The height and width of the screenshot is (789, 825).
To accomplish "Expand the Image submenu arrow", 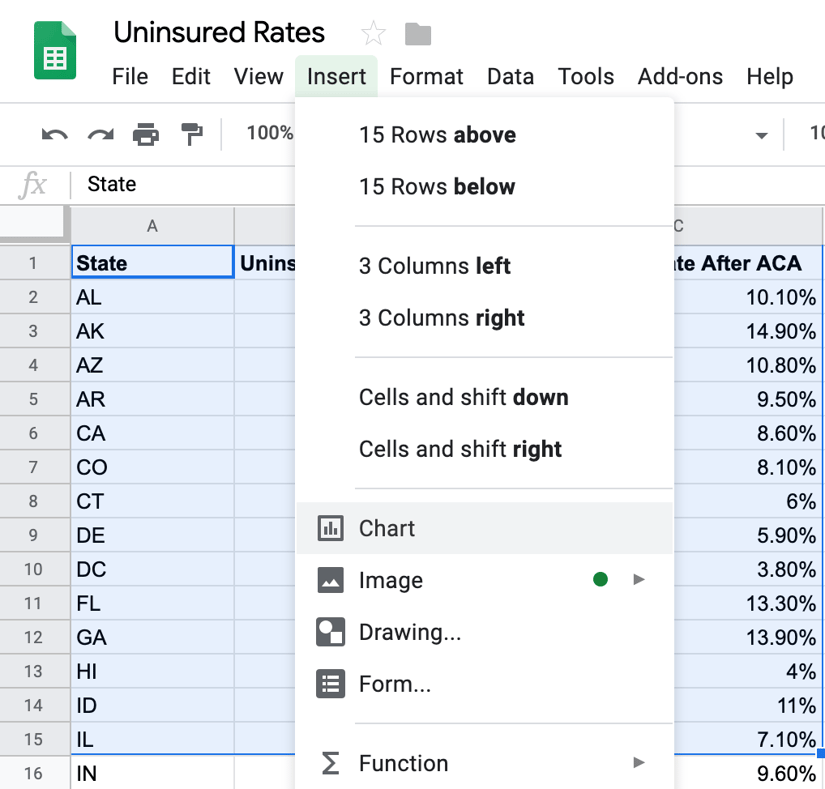I will [x=638, y=578].
